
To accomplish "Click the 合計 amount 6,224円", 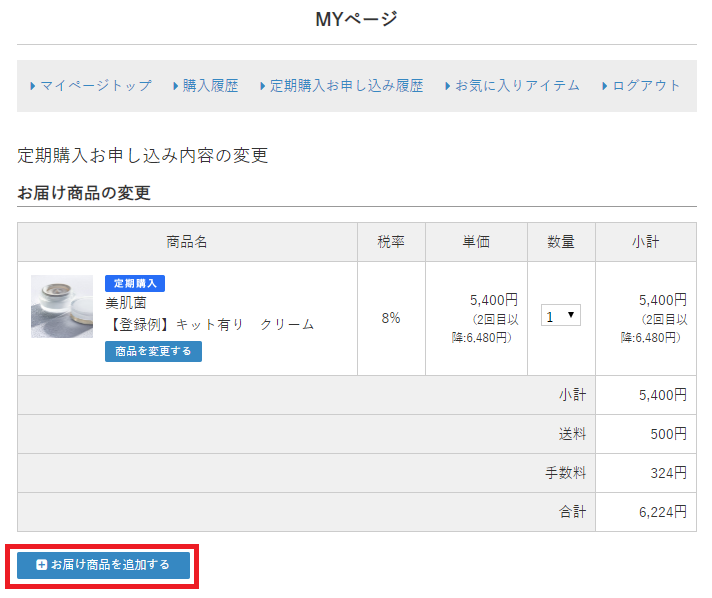I will 662,512.
